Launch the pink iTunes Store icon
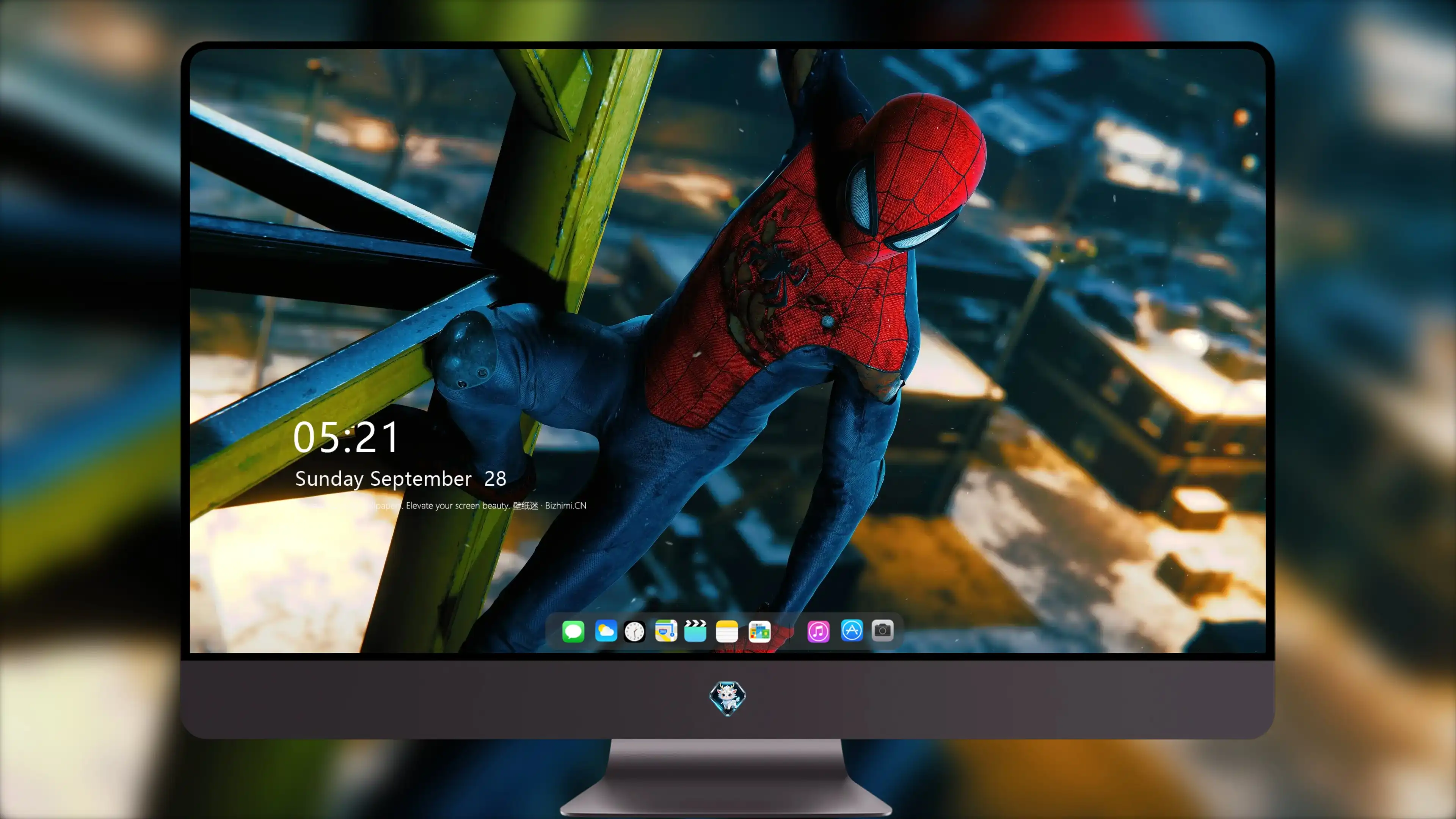Screen dimensions: 1456x819 coord(819,631)
